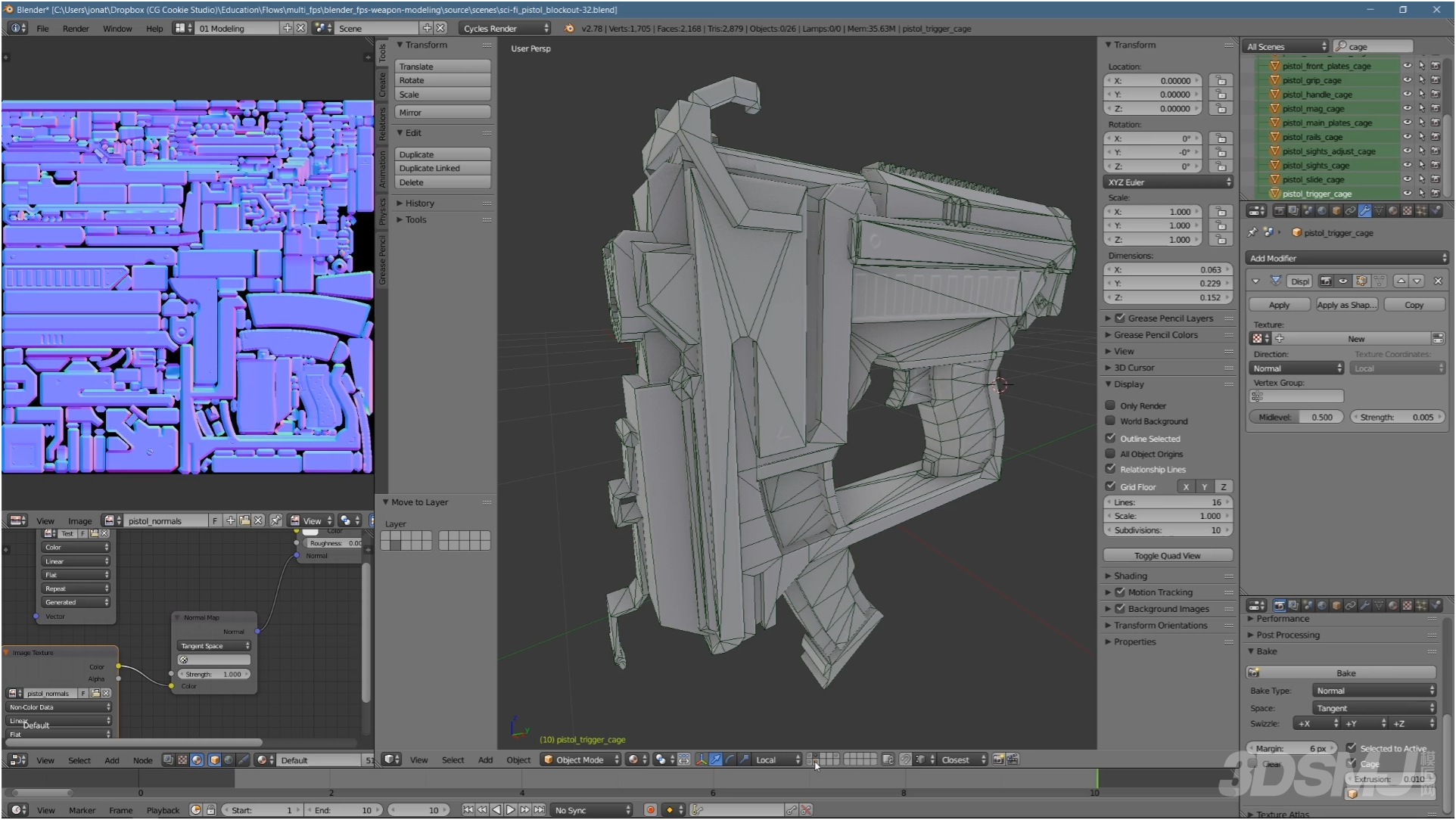
Task: Select texture nodes checkerboard icon in node editor
Action: 182,760
